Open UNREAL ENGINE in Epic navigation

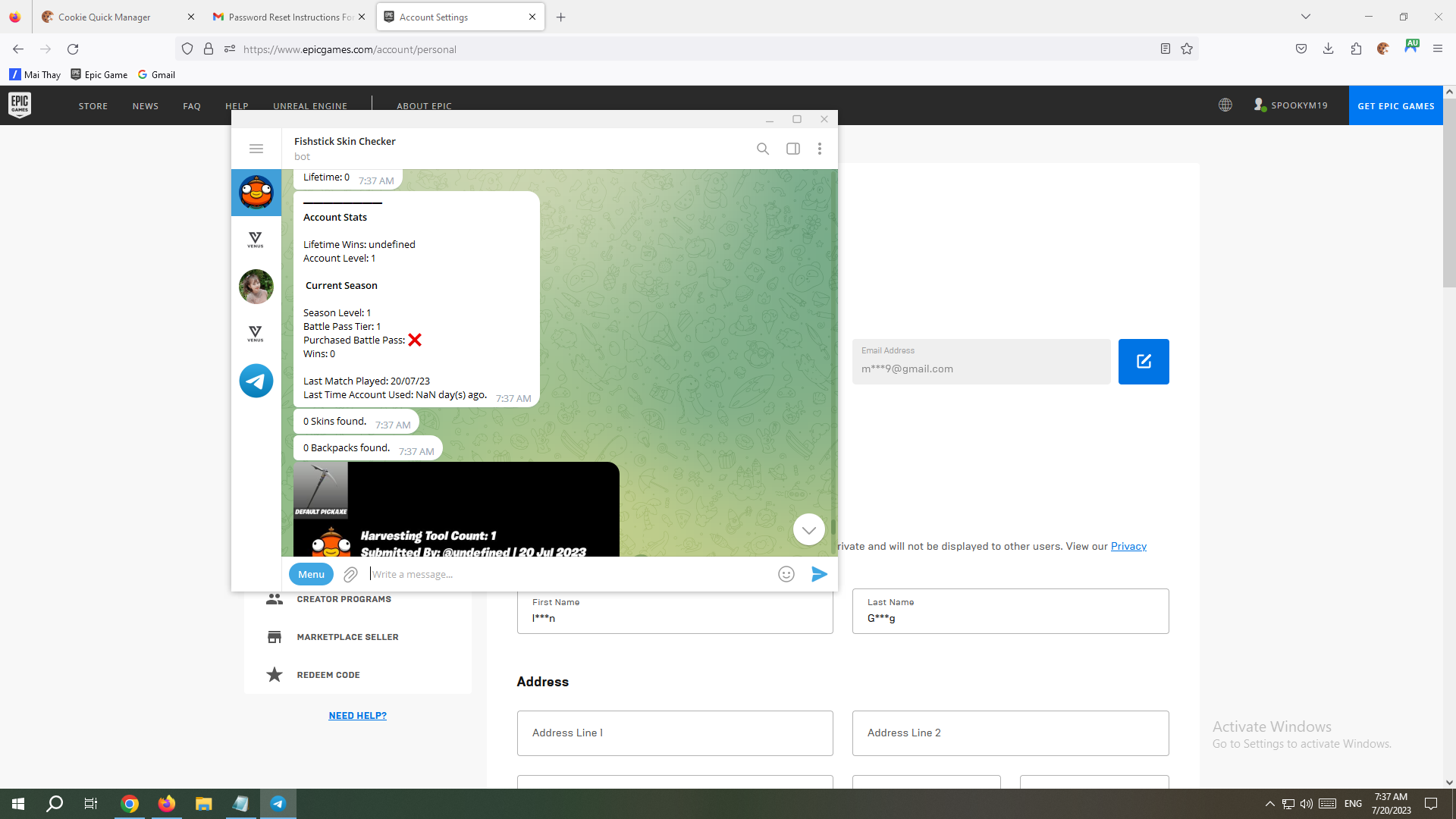[310, 106]
